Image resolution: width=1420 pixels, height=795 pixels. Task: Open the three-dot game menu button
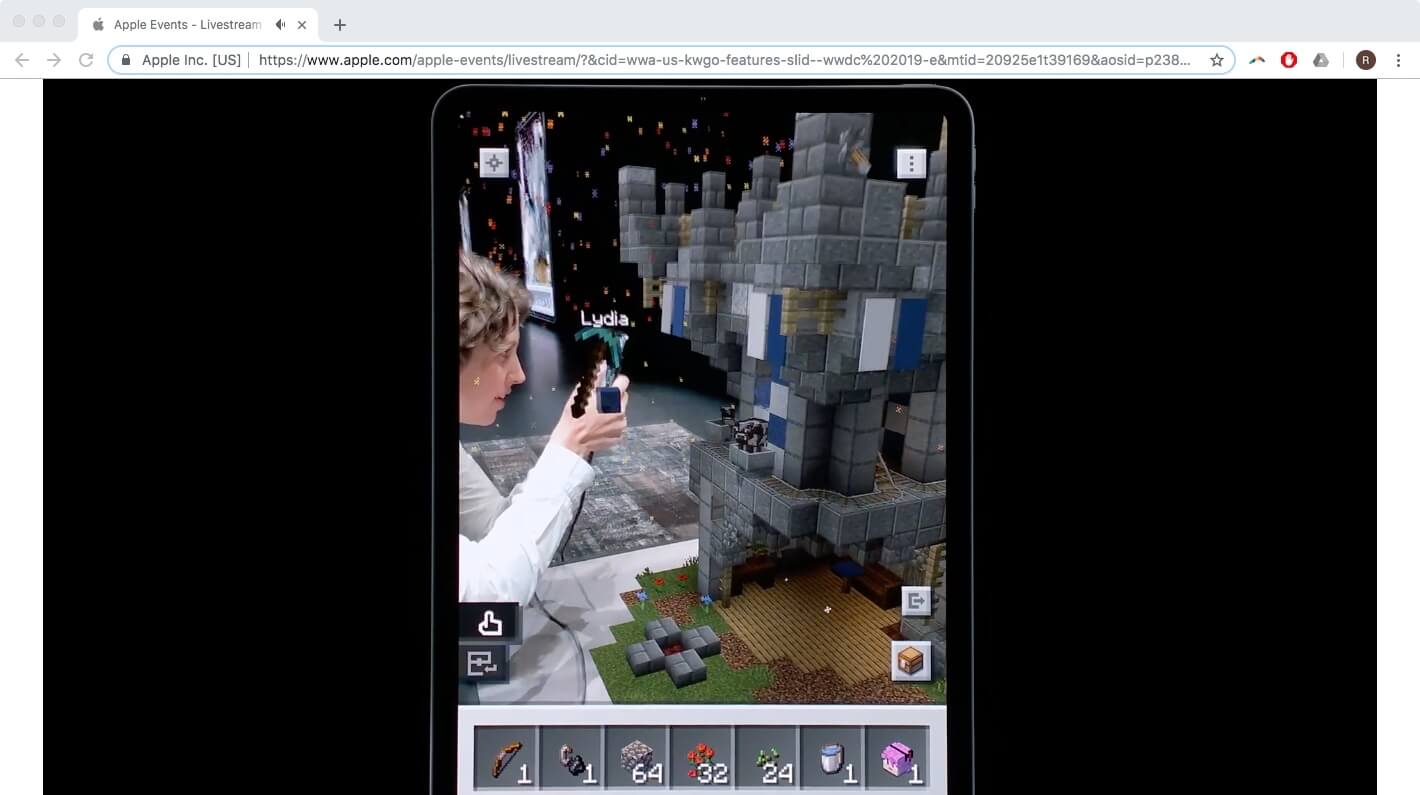911,163
